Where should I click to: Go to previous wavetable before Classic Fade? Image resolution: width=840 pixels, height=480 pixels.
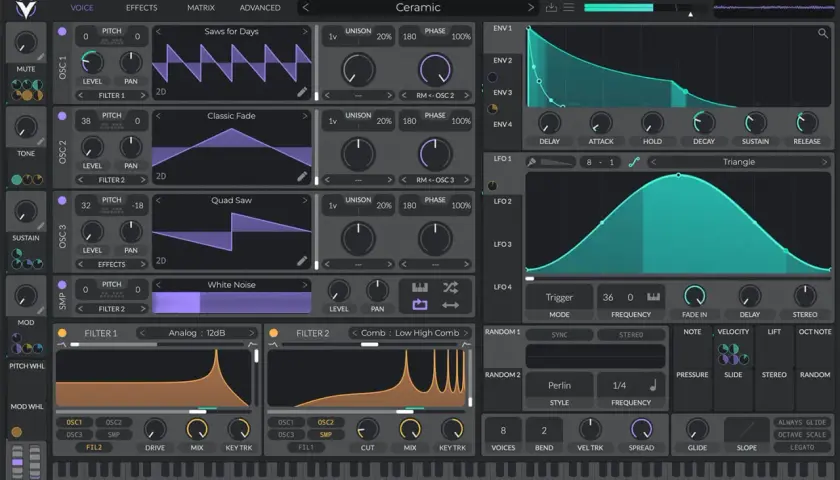pyautogui.click(x=159, y=116)
